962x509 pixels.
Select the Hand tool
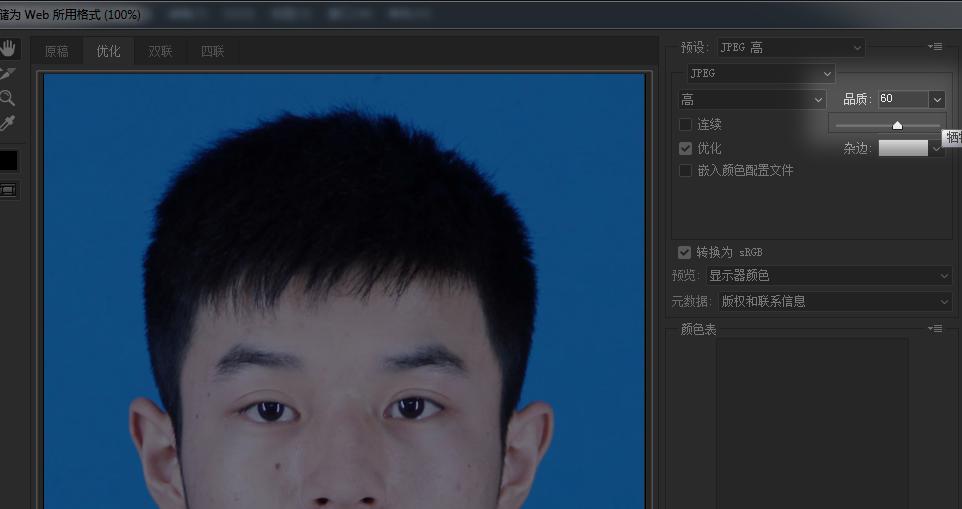(x=7, y=48)
